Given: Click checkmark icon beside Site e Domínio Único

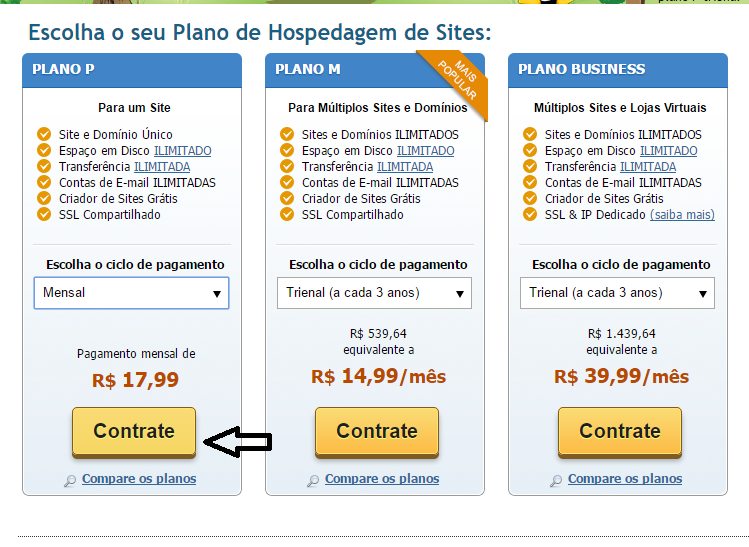Looking at the screenshot, I should tap(44, 134).
